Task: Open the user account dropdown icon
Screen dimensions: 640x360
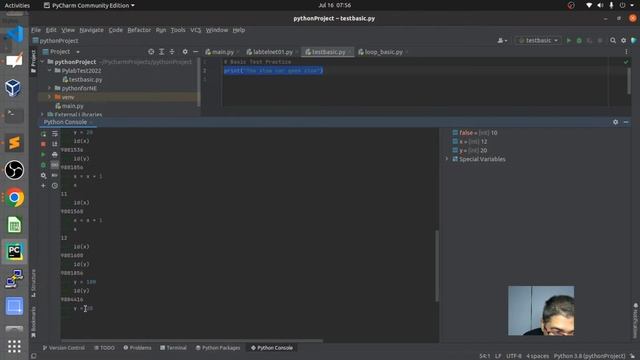Action: (x=502, y=40)
